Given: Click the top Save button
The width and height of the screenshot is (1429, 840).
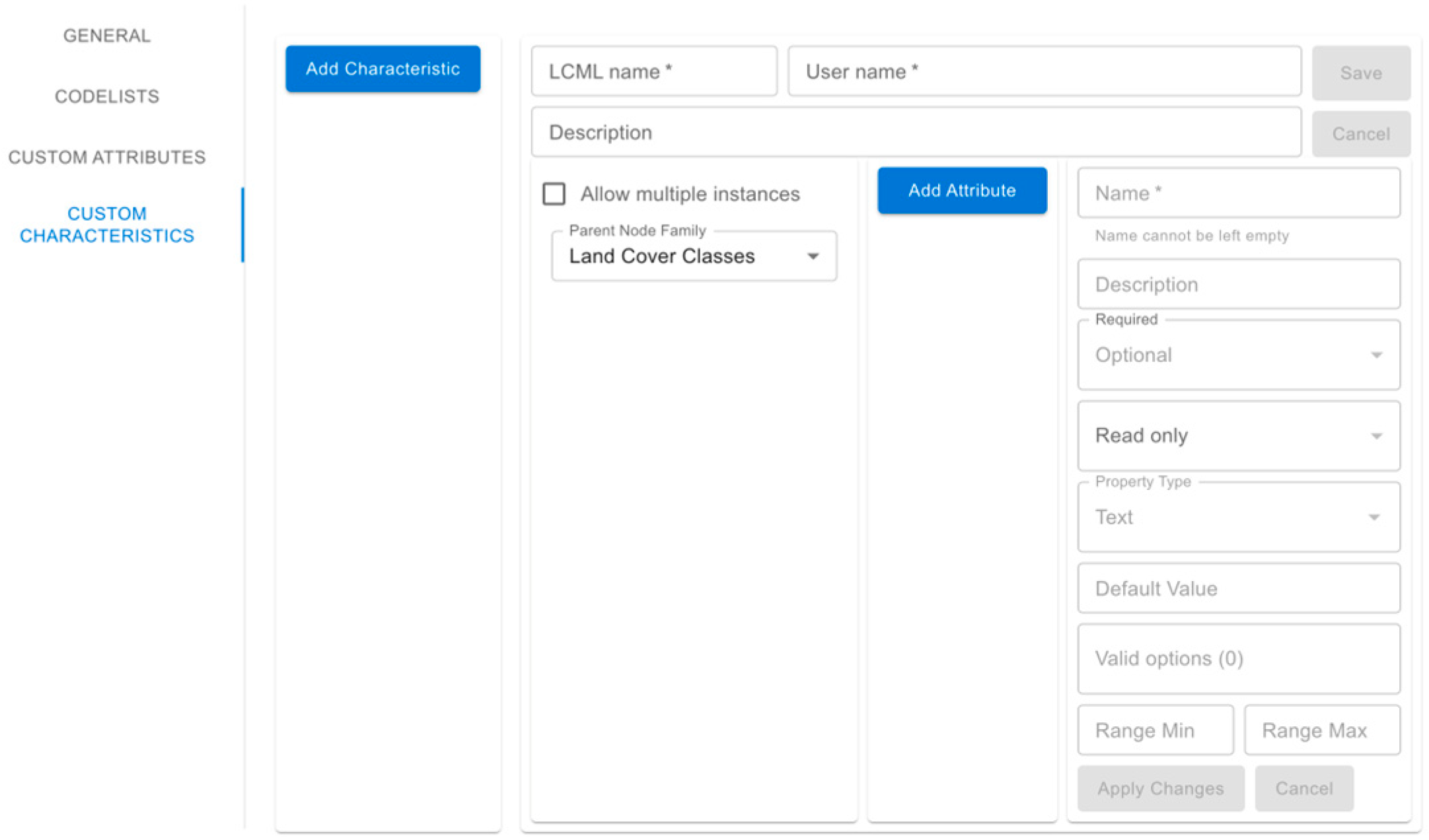Looking at the screenshot, I should [x=1360, y=73].
